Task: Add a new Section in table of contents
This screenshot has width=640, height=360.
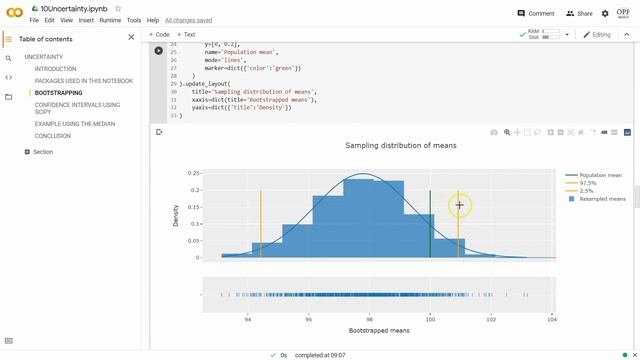Action: (x=39, y=152)
